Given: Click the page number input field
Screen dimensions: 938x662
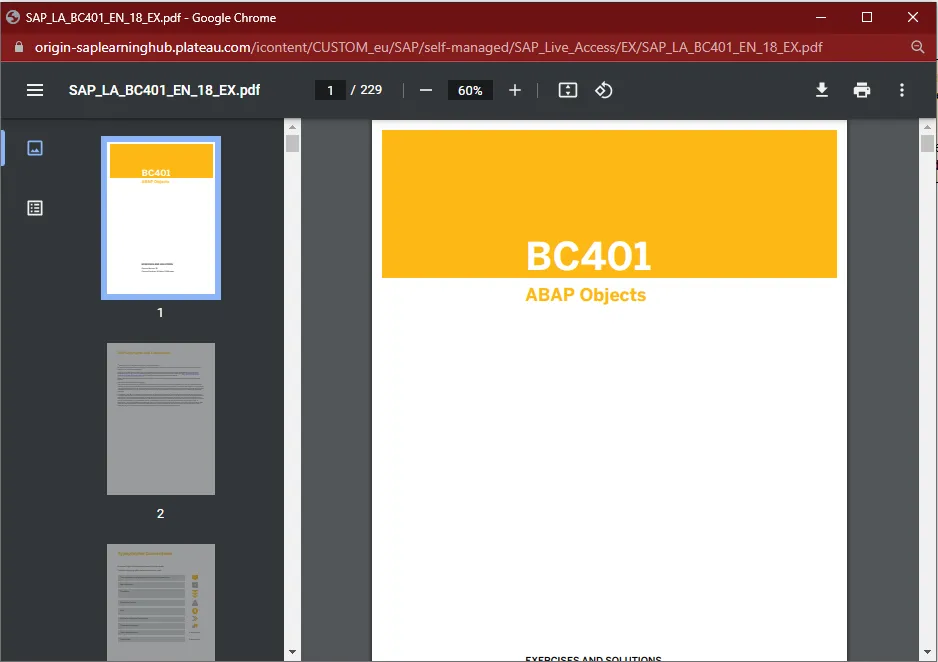Looking at the screenshot, I should (330, 90).
